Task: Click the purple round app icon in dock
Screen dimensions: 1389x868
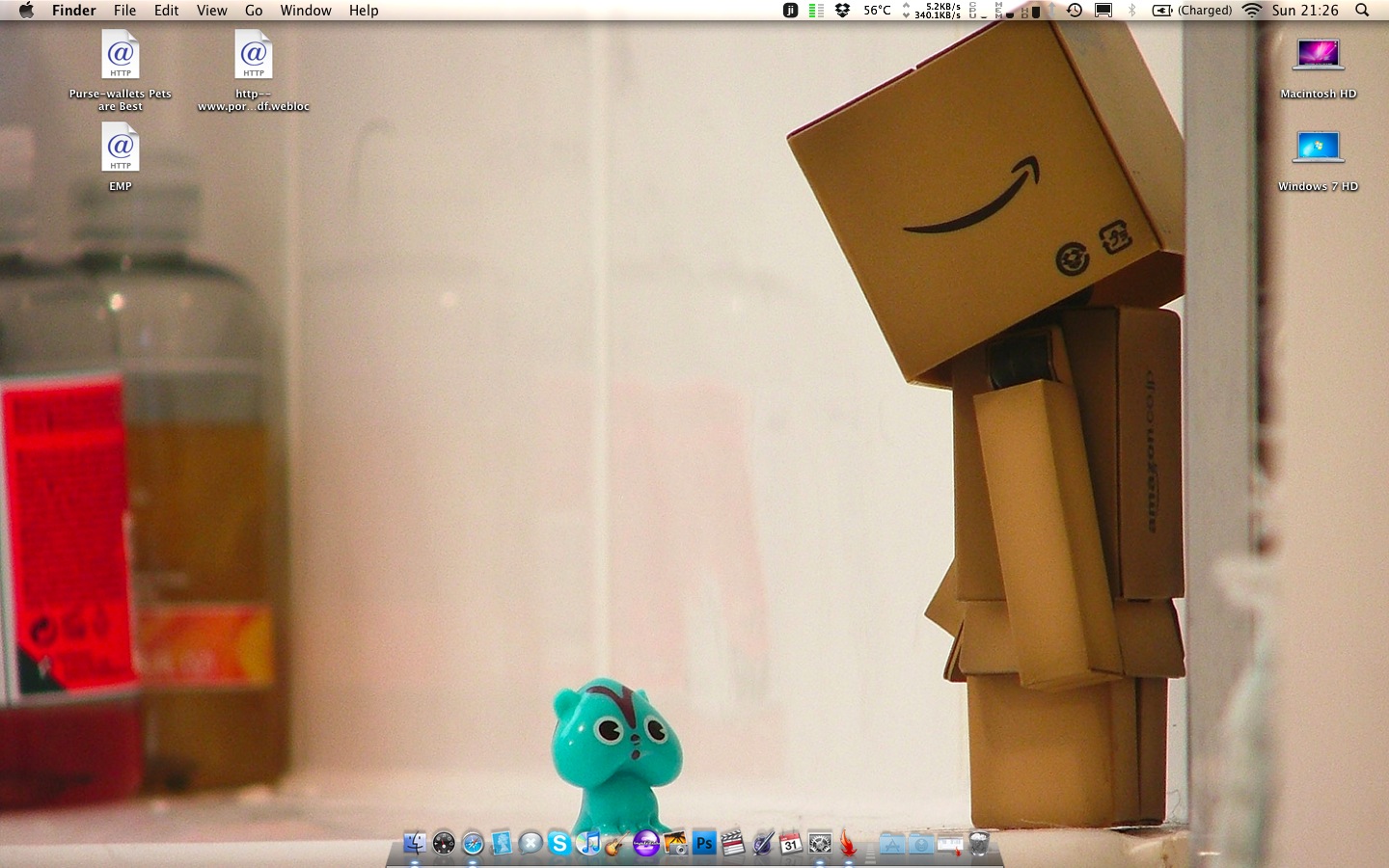Action: click(x=645, y=844)
